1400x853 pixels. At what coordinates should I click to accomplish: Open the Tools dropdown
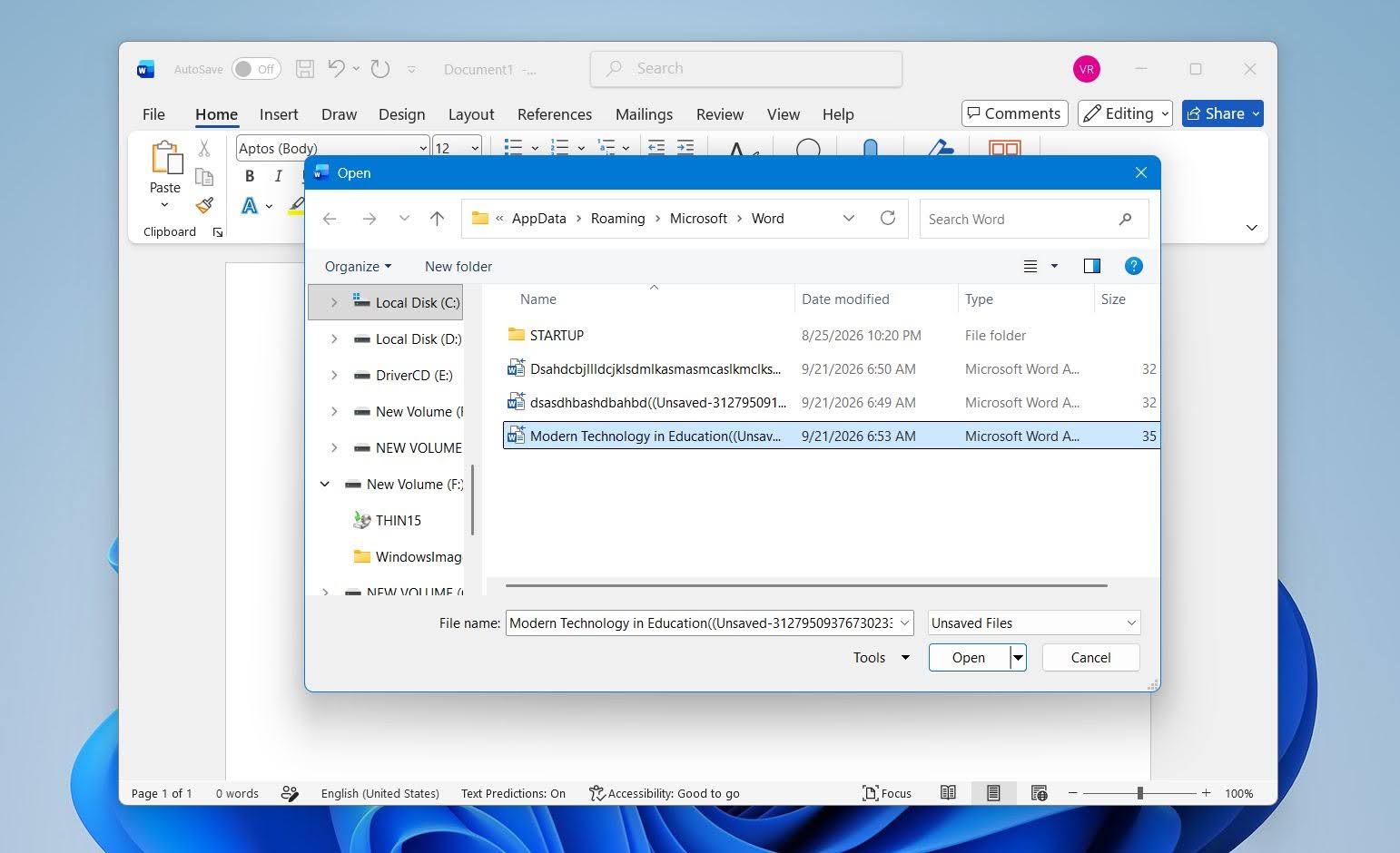[881, 658]
